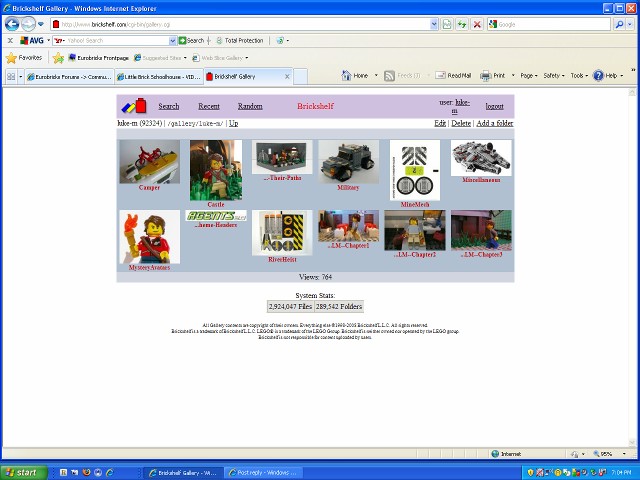Switch to the Little Brick Schoolhouse tab
Image resolution: width=640 pixels, height=480 pixels.
pos(159,76)
